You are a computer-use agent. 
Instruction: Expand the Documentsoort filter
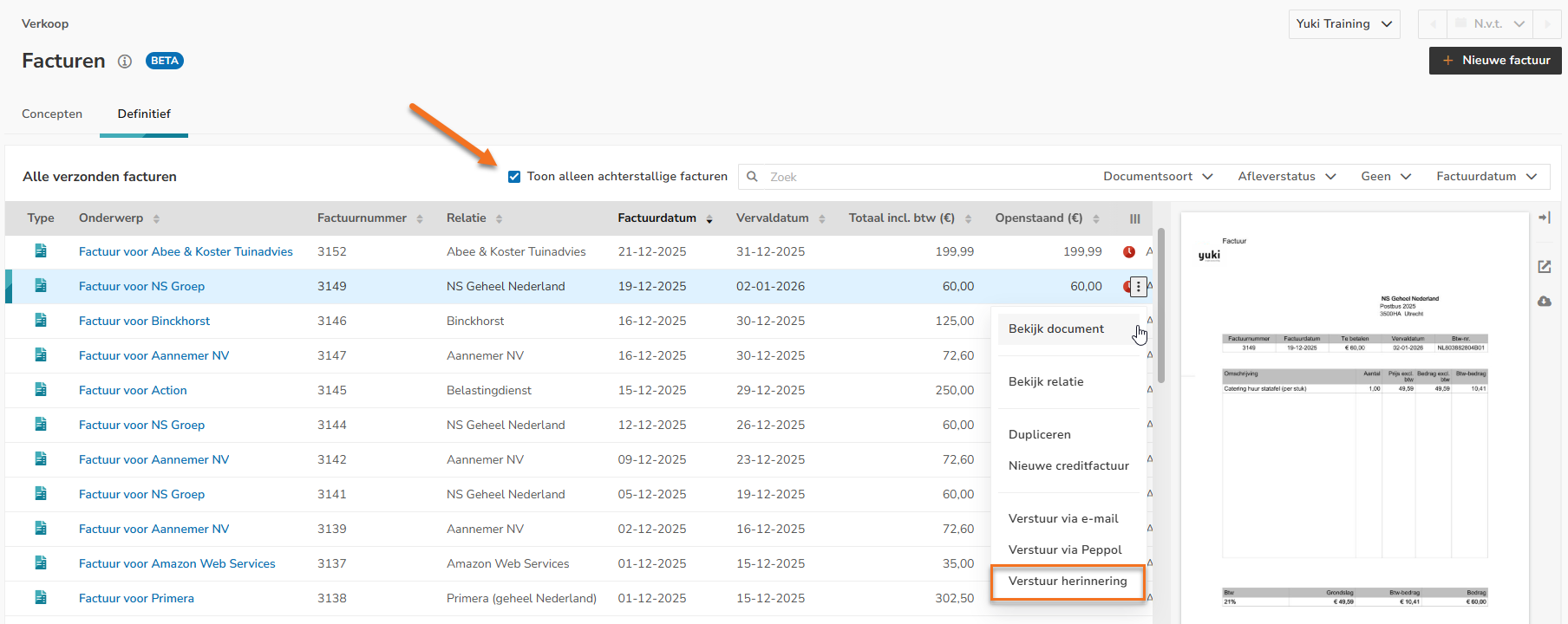(1157, 177)
